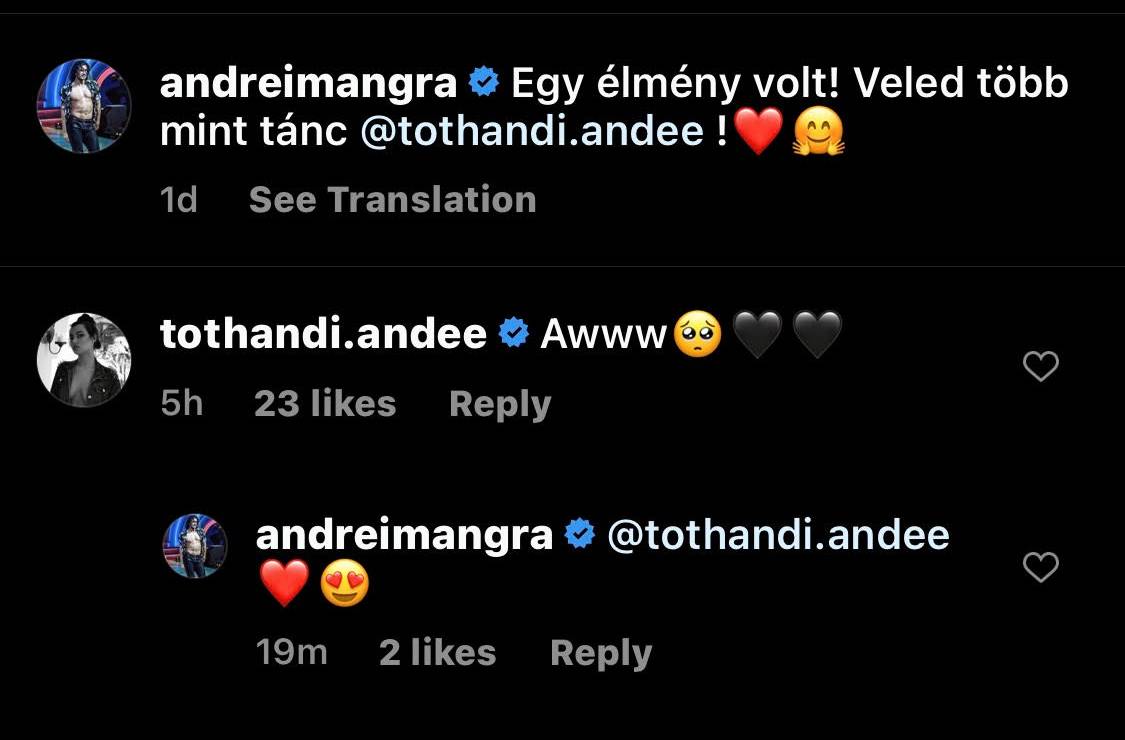This screenshot has width=1125, height=740.
Task: Click the 1d timestamp on top comment
Action: pyautogui.click(x=179, y=199)
